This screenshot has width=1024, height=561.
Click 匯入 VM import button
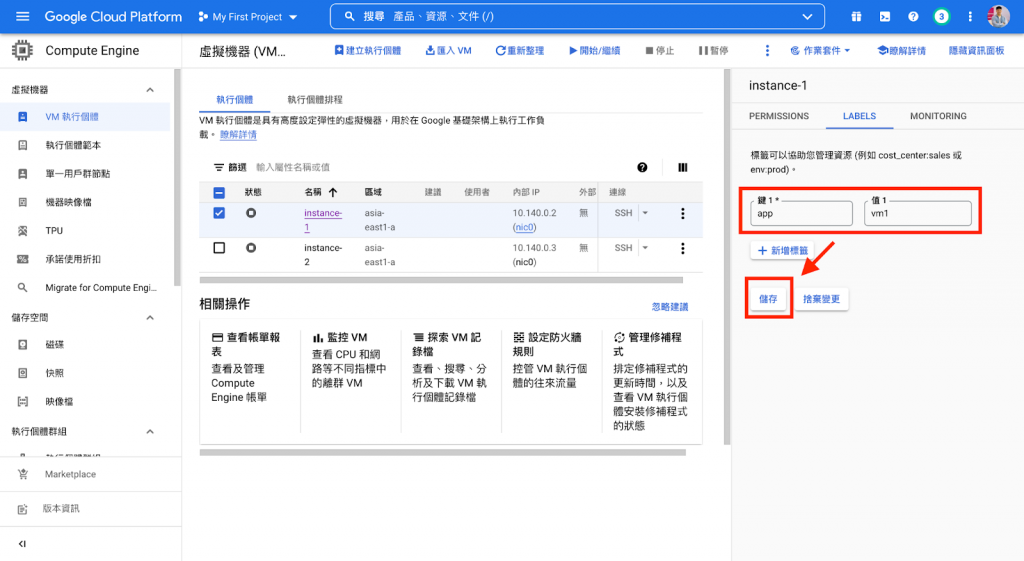(x=448, y=50)
